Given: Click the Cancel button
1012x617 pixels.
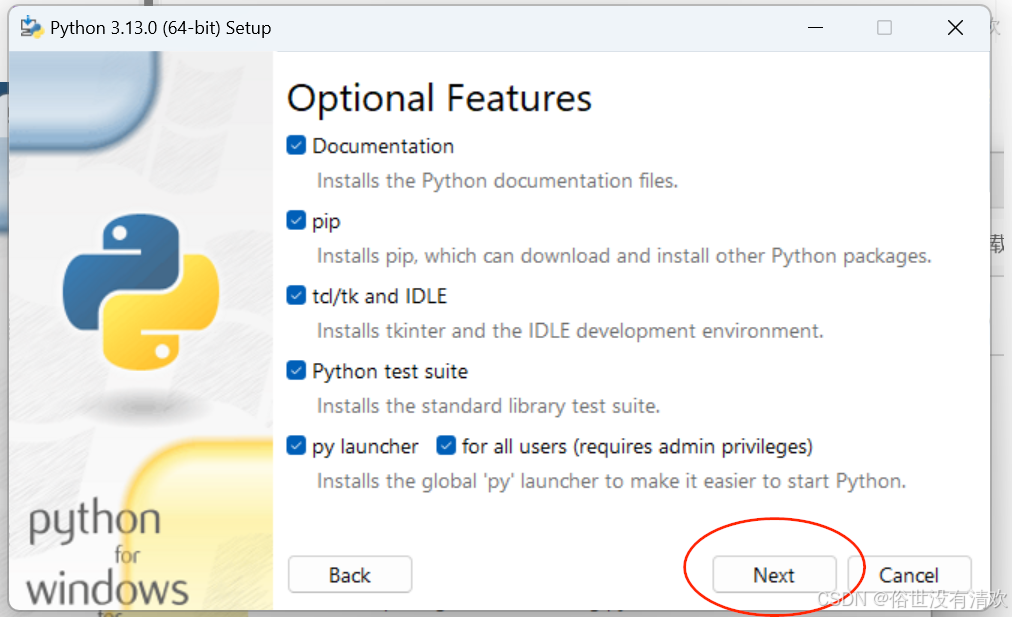Looking at the screenshot, I should pyautogui.click(x=909, y=574).
